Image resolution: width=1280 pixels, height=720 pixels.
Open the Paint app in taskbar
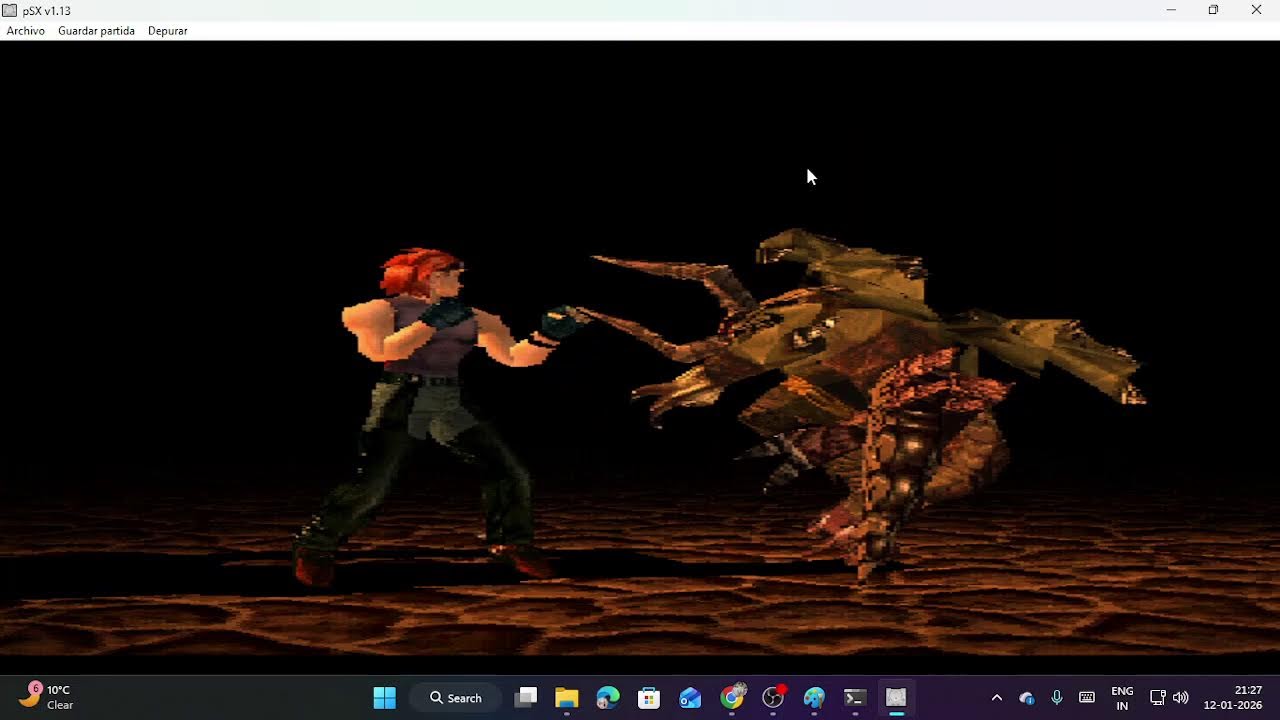pyautogui.click(x=814, y=698)
